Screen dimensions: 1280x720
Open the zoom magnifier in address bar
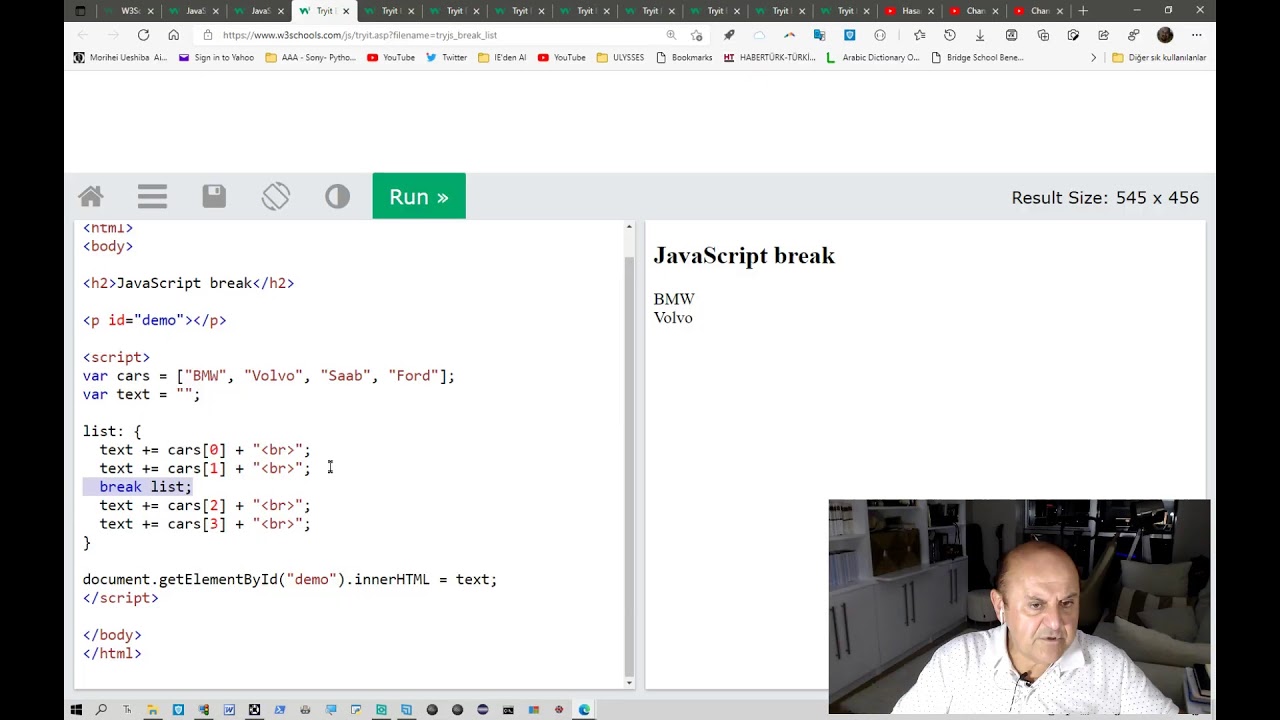[671, 35]
